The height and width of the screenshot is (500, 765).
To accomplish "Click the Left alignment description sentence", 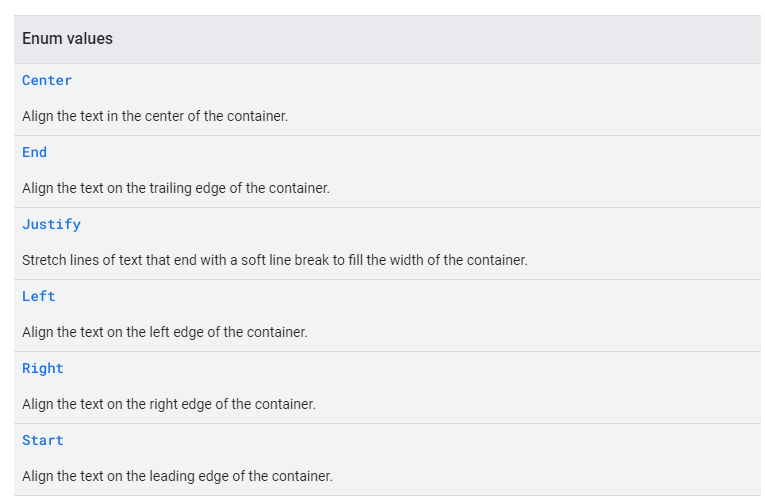I will [165, 332].
